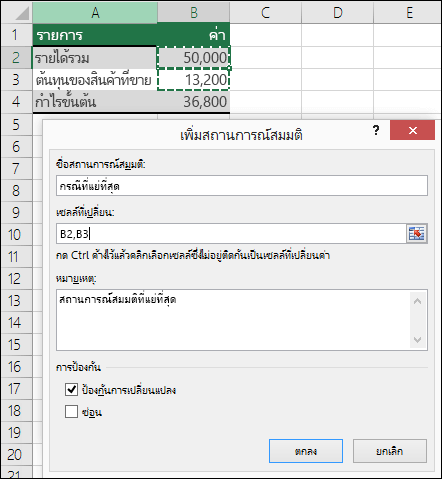
Task: Click the dialog title เพิ่มสถานการณ์สมมติ
Action: pos(241,135)
